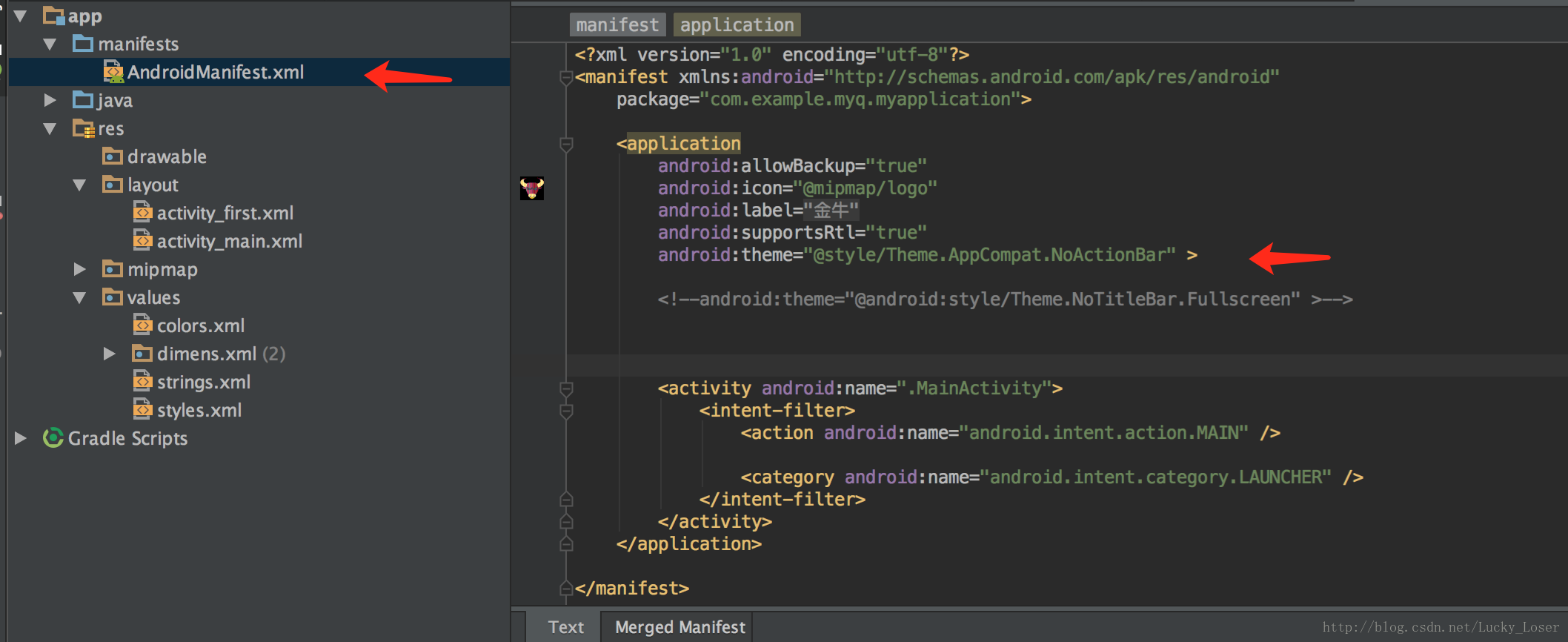The height and width of the screenshot is (642, 1568).
Task: Switch to the Text editor tab
Action: coord(565,627)
